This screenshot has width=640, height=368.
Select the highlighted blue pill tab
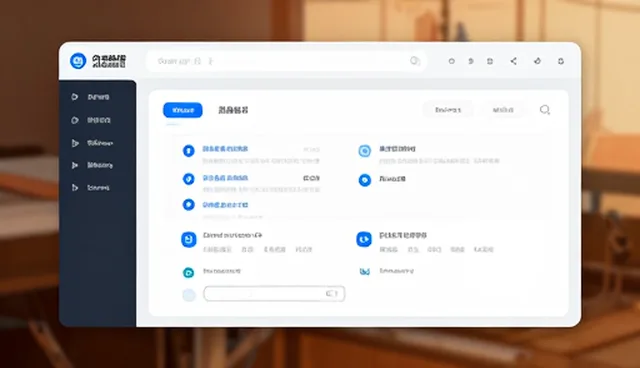click(x=183, y=110)
